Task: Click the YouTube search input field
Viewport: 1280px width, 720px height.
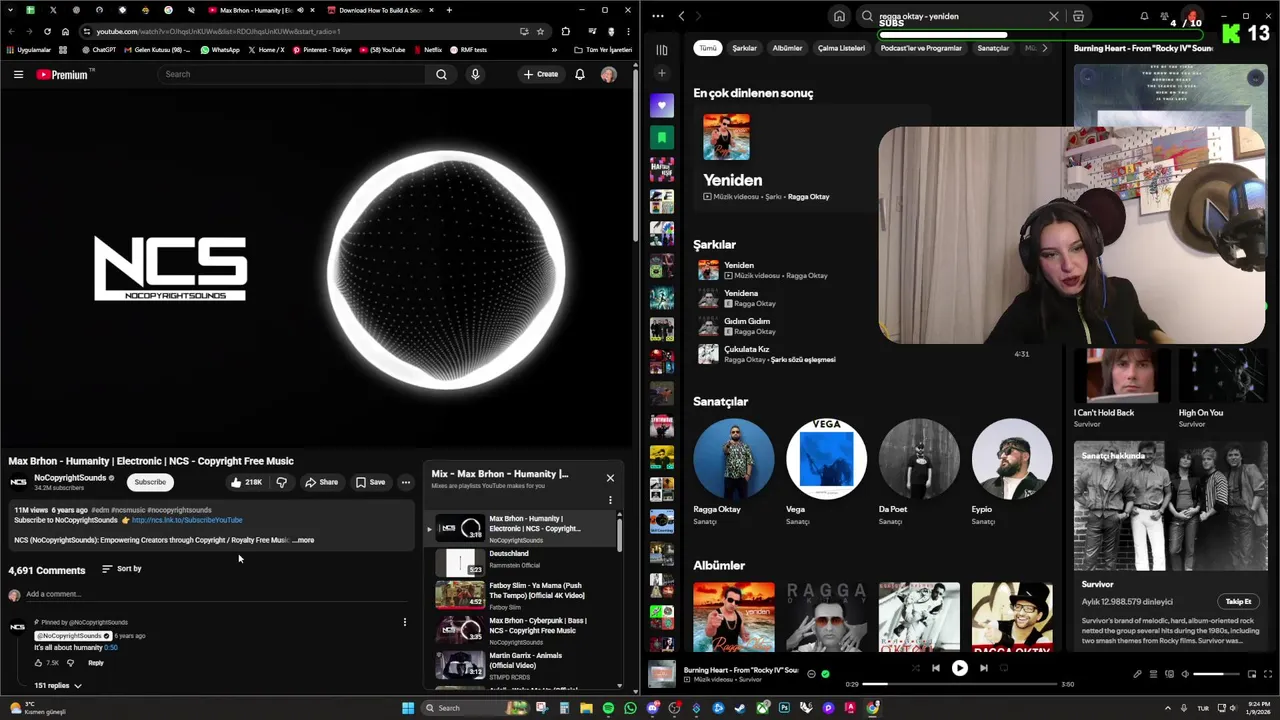Action: (292, 74)
